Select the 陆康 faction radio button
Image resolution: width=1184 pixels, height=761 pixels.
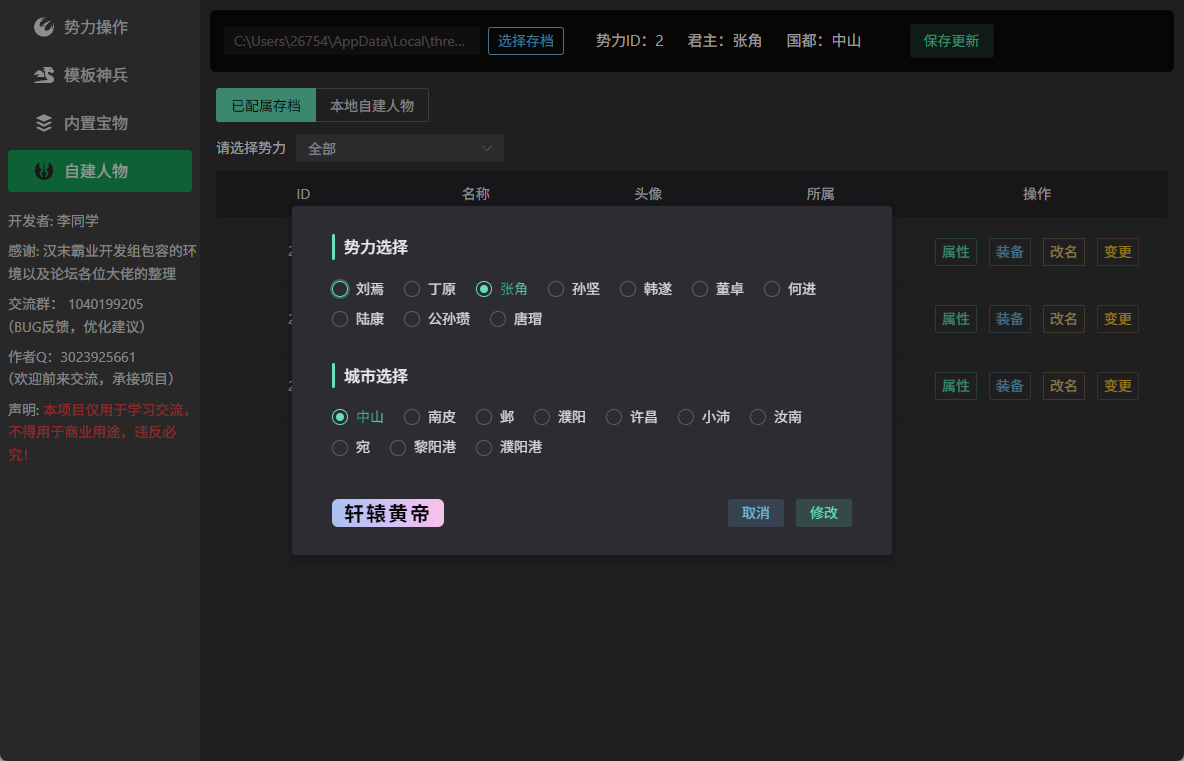tap(340, 319)
